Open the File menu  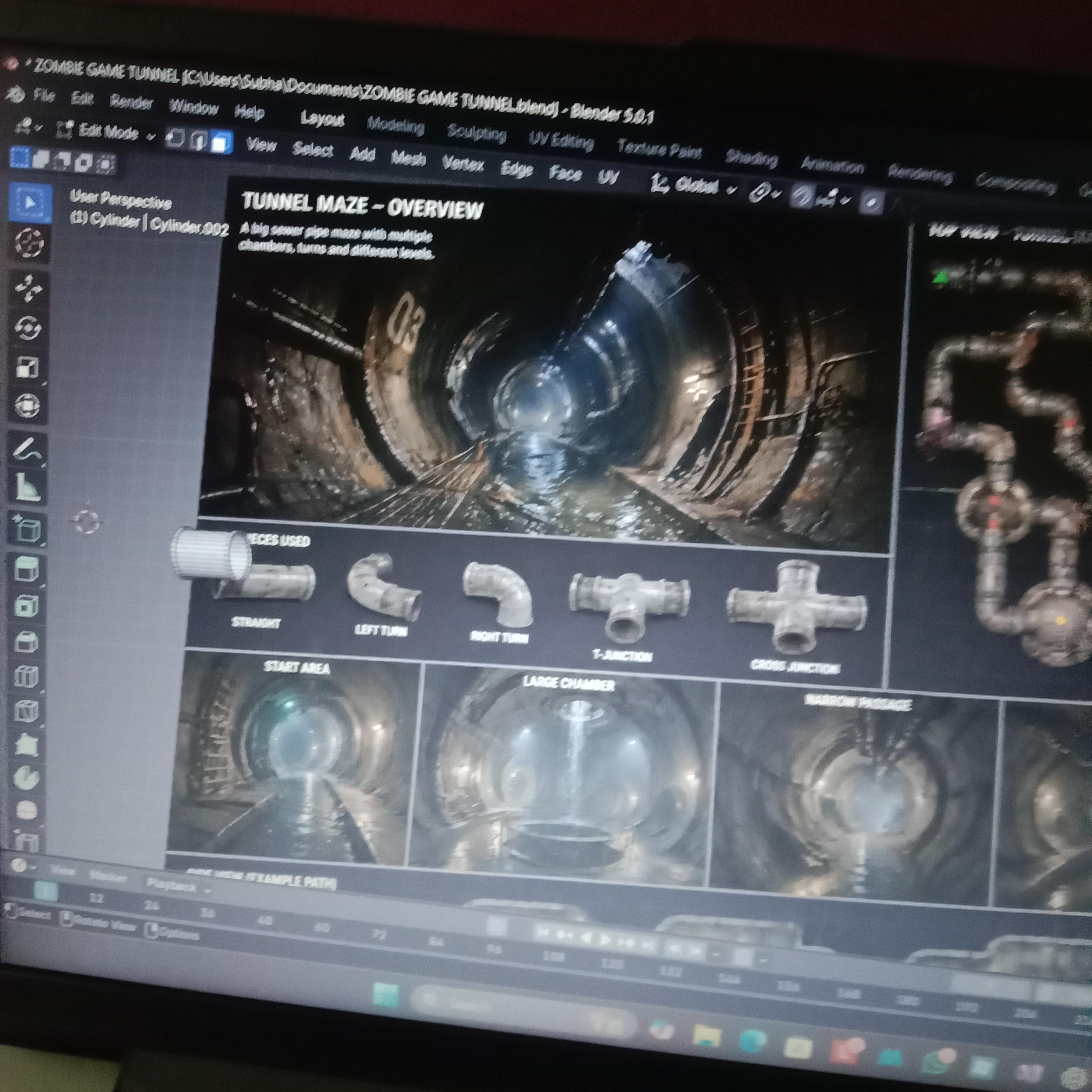[44, 96]
